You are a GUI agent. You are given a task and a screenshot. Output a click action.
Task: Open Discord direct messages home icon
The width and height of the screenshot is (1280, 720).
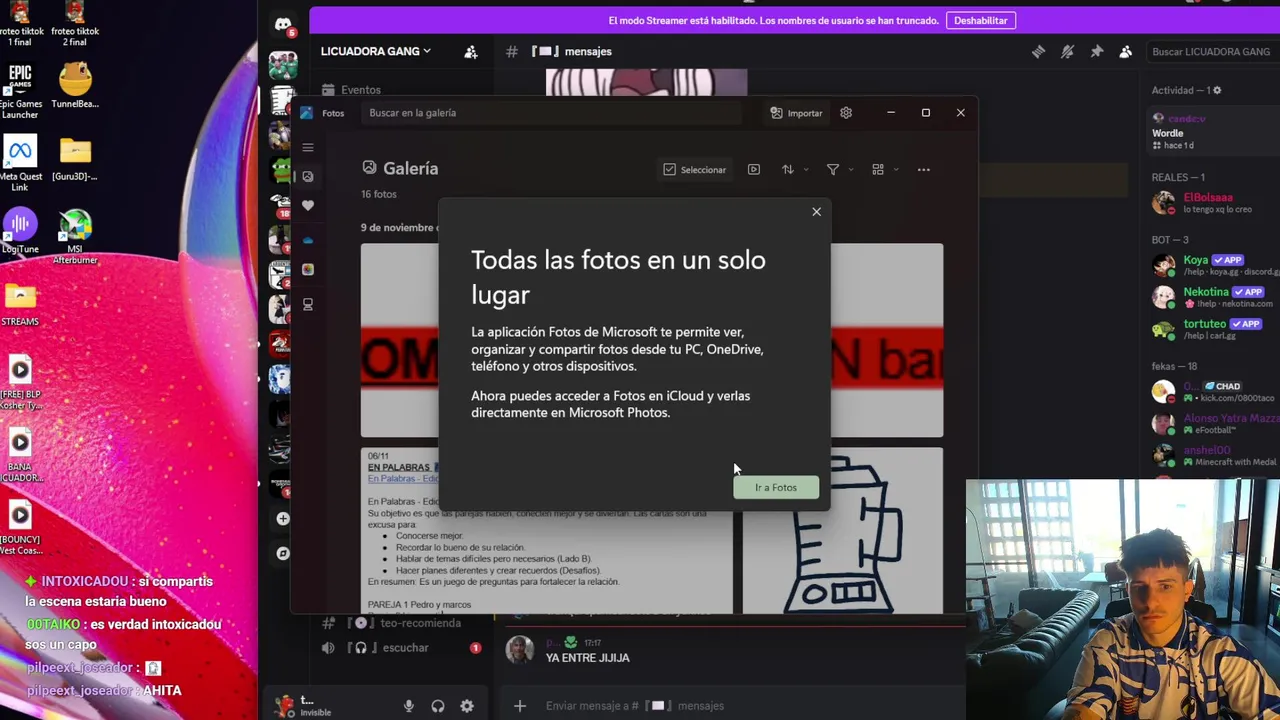tap(283, 25)
